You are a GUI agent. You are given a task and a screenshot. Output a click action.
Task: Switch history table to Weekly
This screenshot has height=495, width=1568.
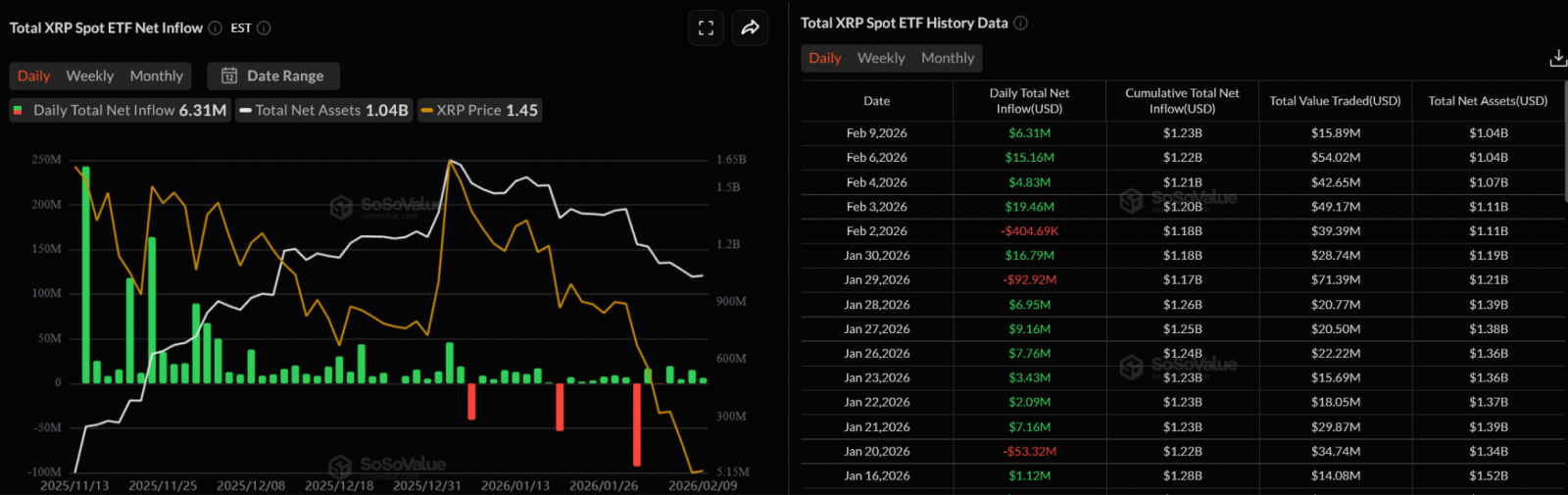pyautogui.click(x=881, y=58)
